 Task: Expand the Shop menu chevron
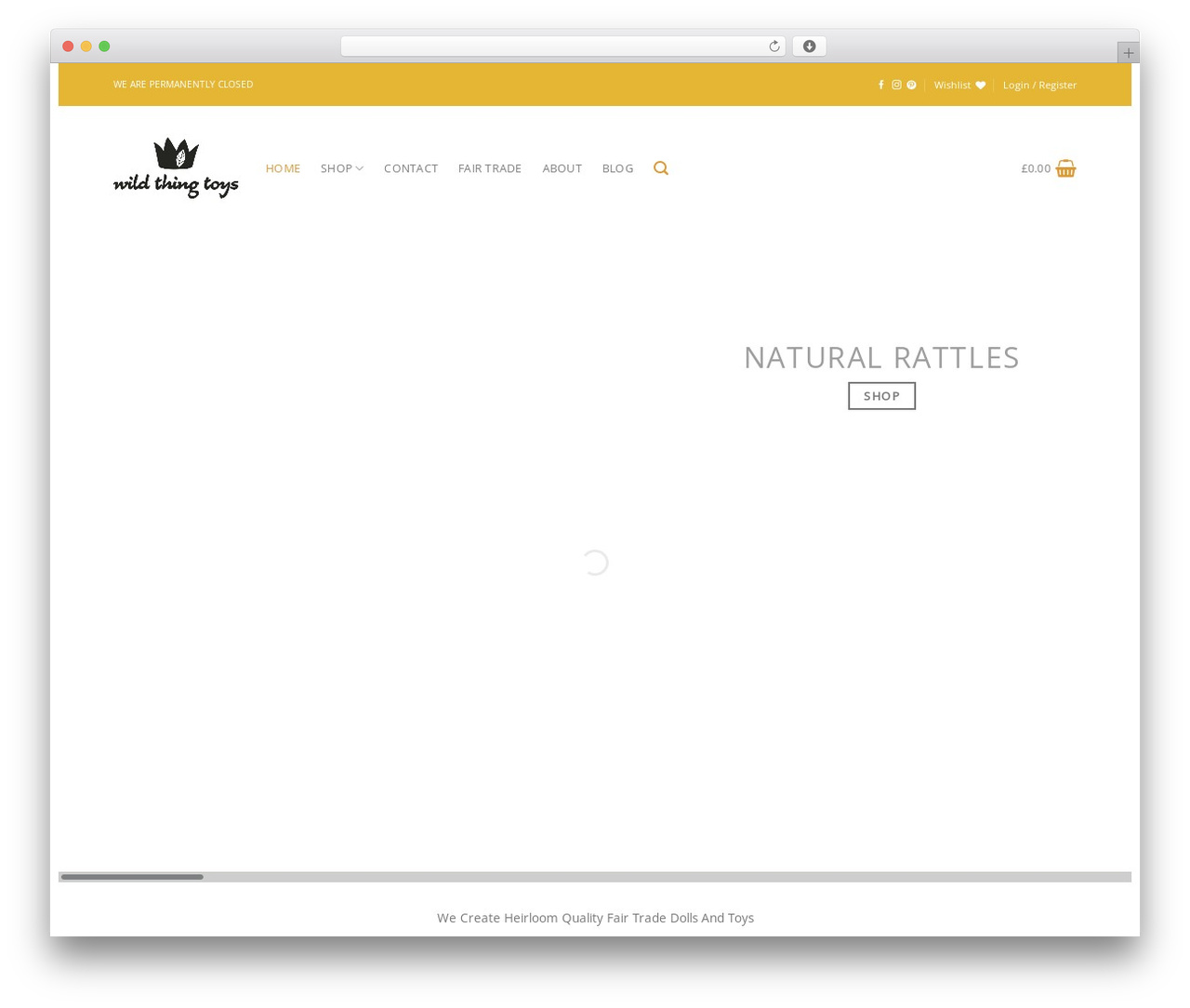point(360,168)
